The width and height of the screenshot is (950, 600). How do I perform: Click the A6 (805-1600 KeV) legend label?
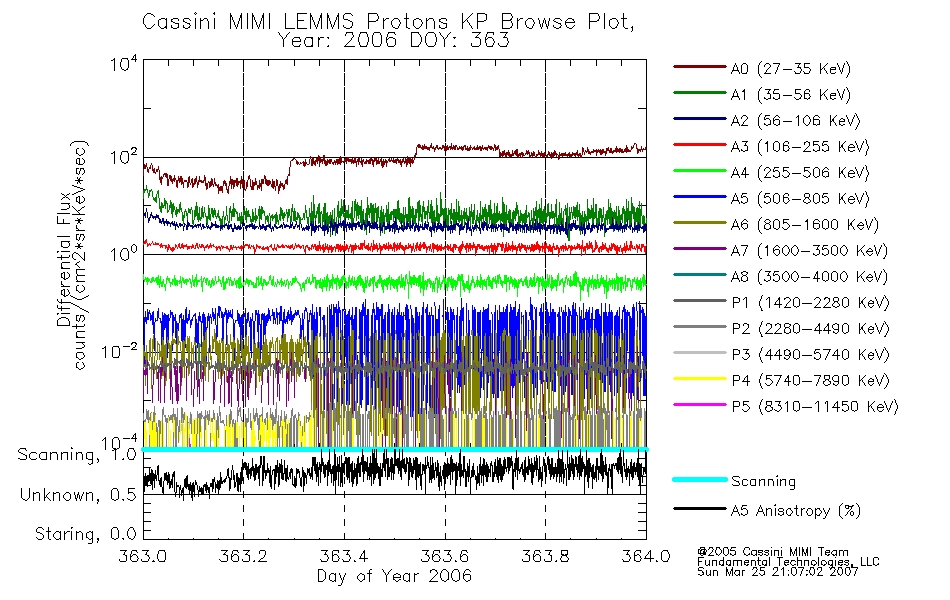805,225
